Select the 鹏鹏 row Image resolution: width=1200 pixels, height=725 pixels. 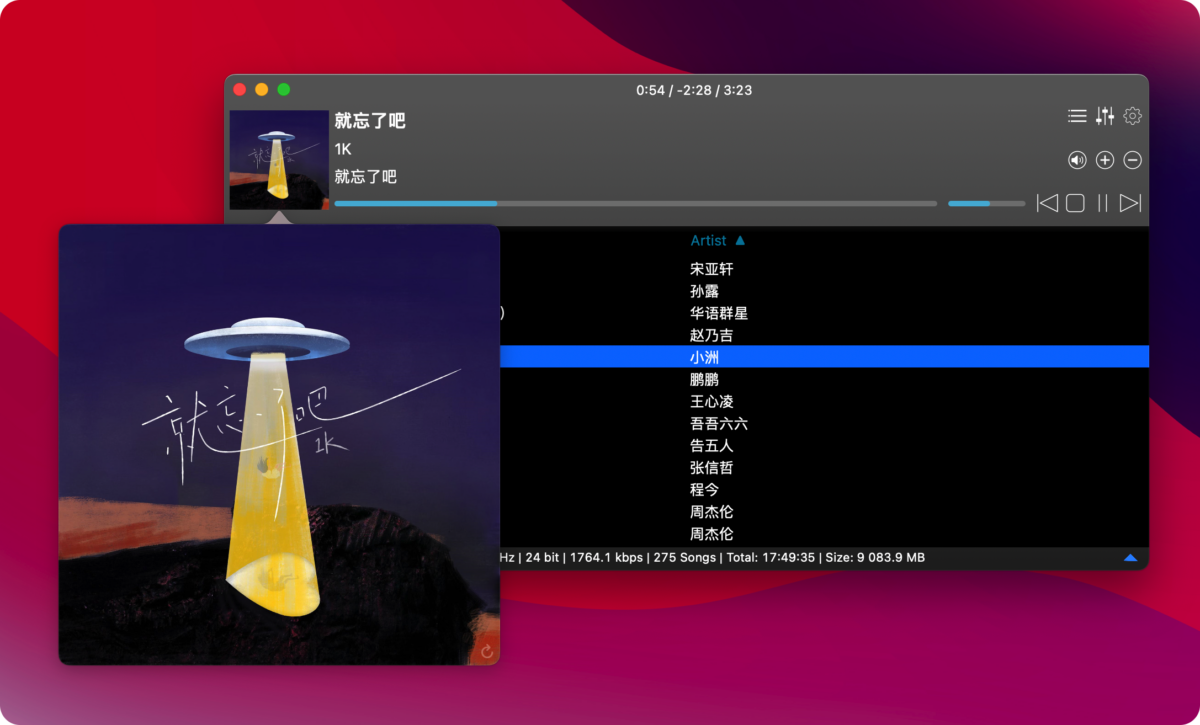824,379
